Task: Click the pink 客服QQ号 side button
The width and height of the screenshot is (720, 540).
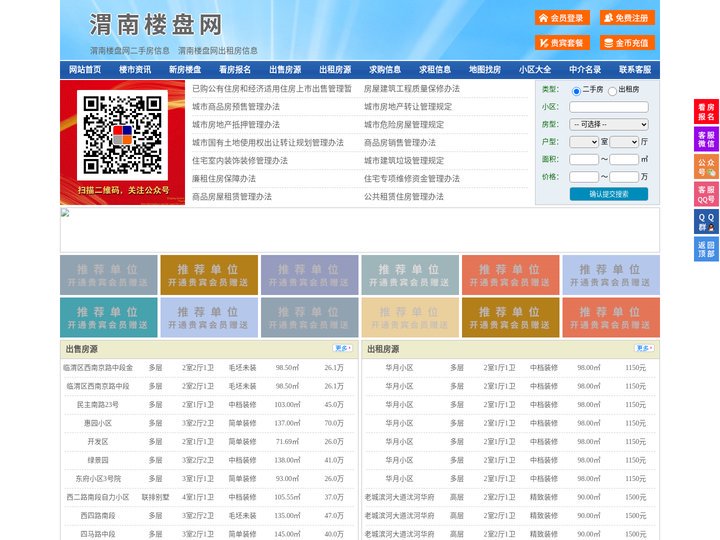Action: (x=706, y=194)
